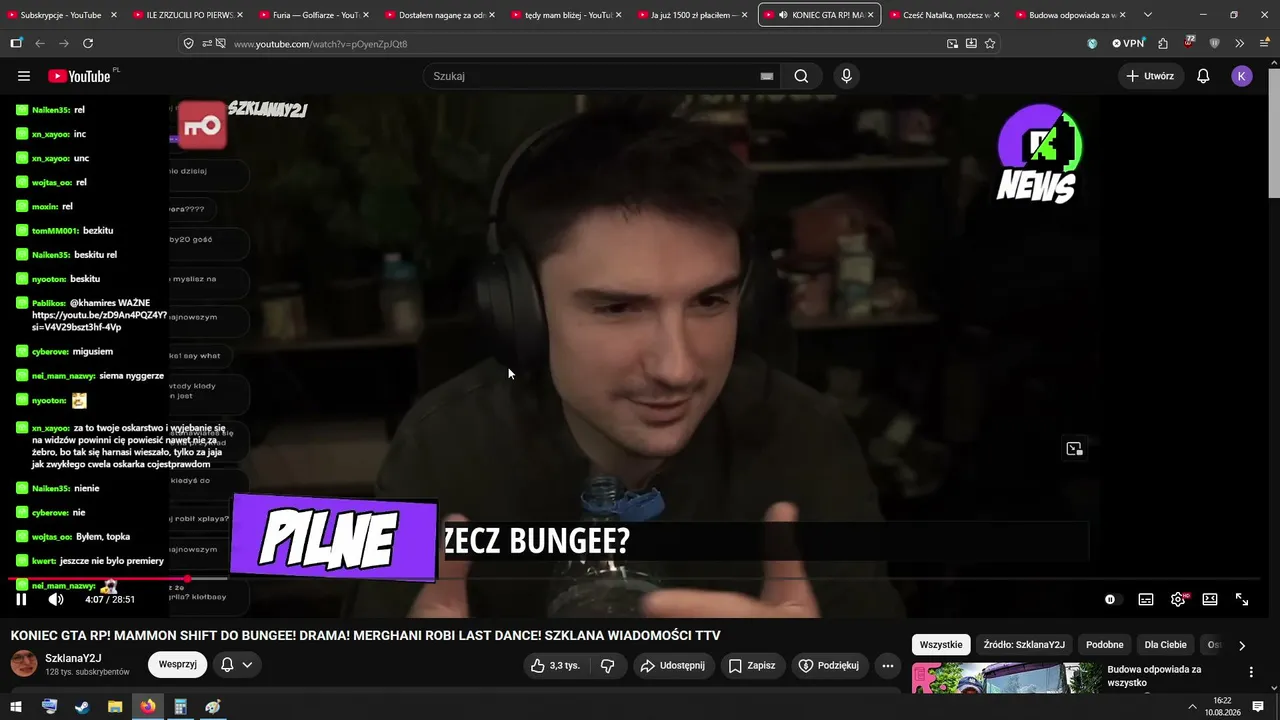Click the Wesprzyj join button

[177, 664]
